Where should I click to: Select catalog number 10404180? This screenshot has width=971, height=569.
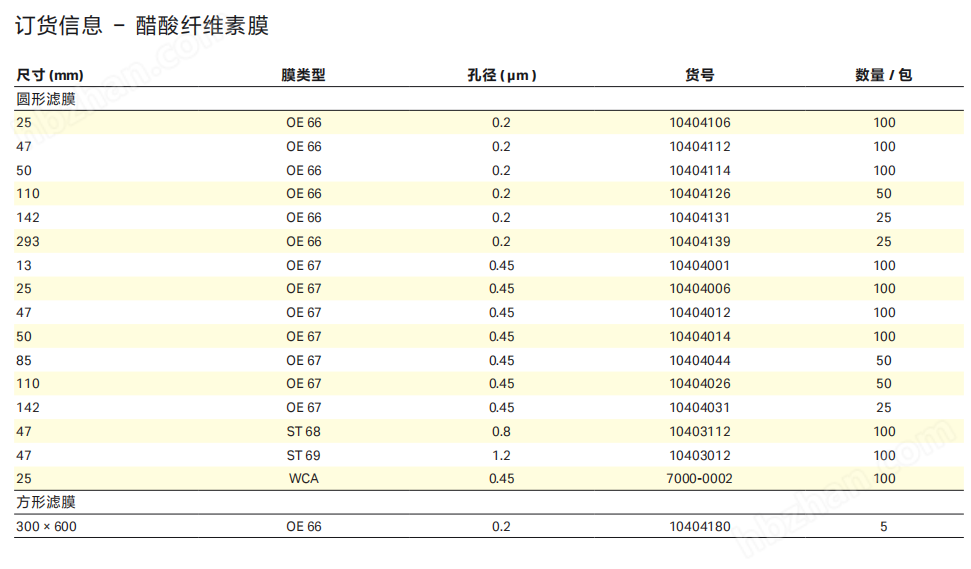tap(699, 526)
